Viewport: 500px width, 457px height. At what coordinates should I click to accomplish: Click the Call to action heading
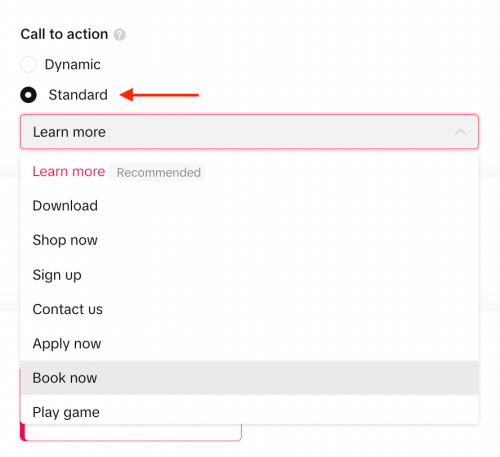point(64,34)
